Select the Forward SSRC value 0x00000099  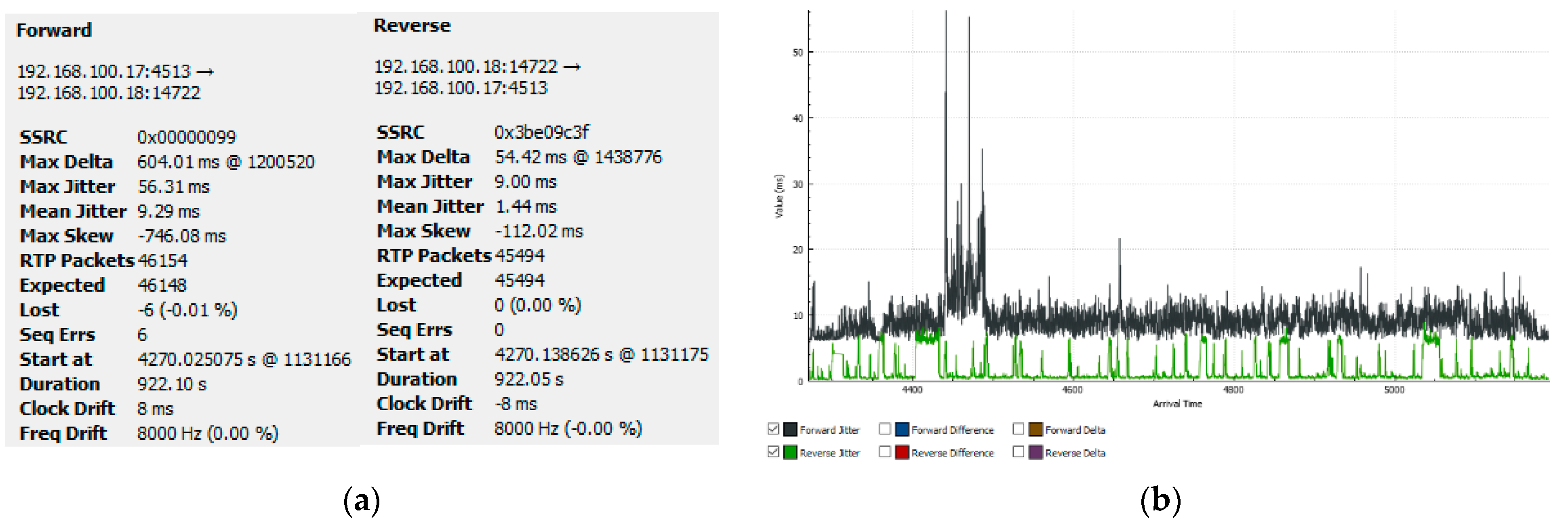[186, 137]
